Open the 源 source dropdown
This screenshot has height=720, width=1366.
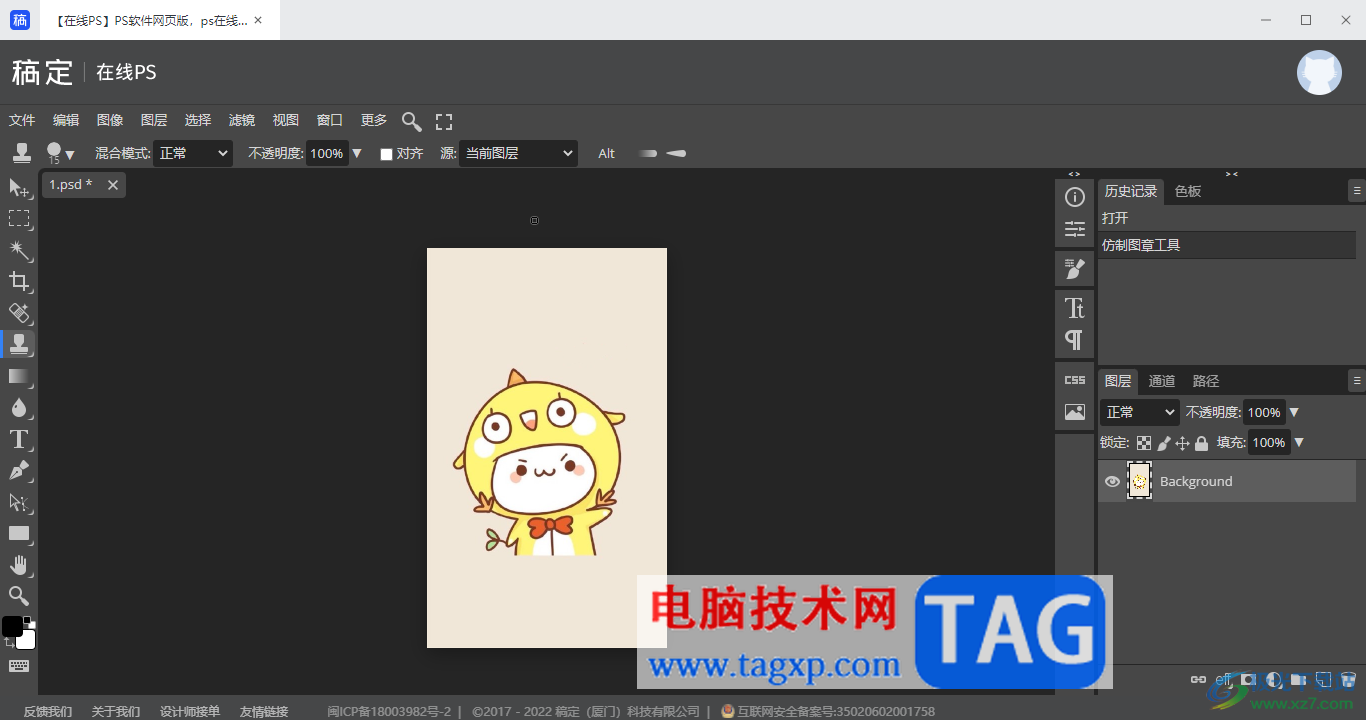[518, 153]
